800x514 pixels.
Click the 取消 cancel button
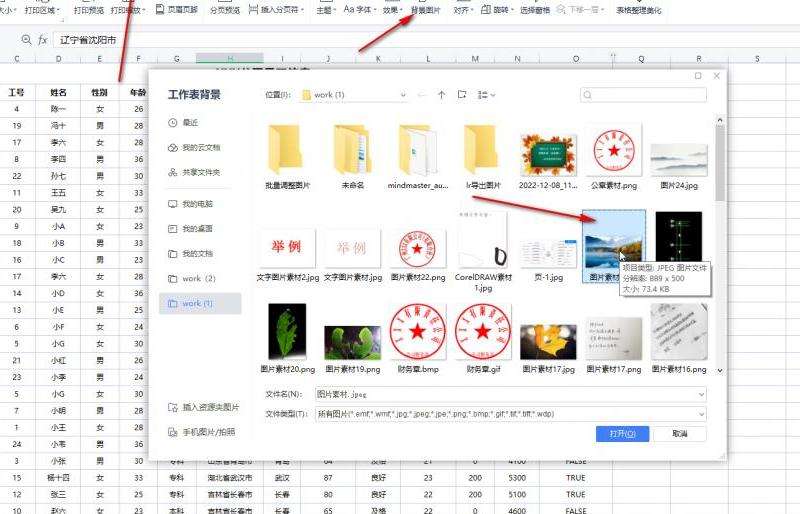(680, 434)
